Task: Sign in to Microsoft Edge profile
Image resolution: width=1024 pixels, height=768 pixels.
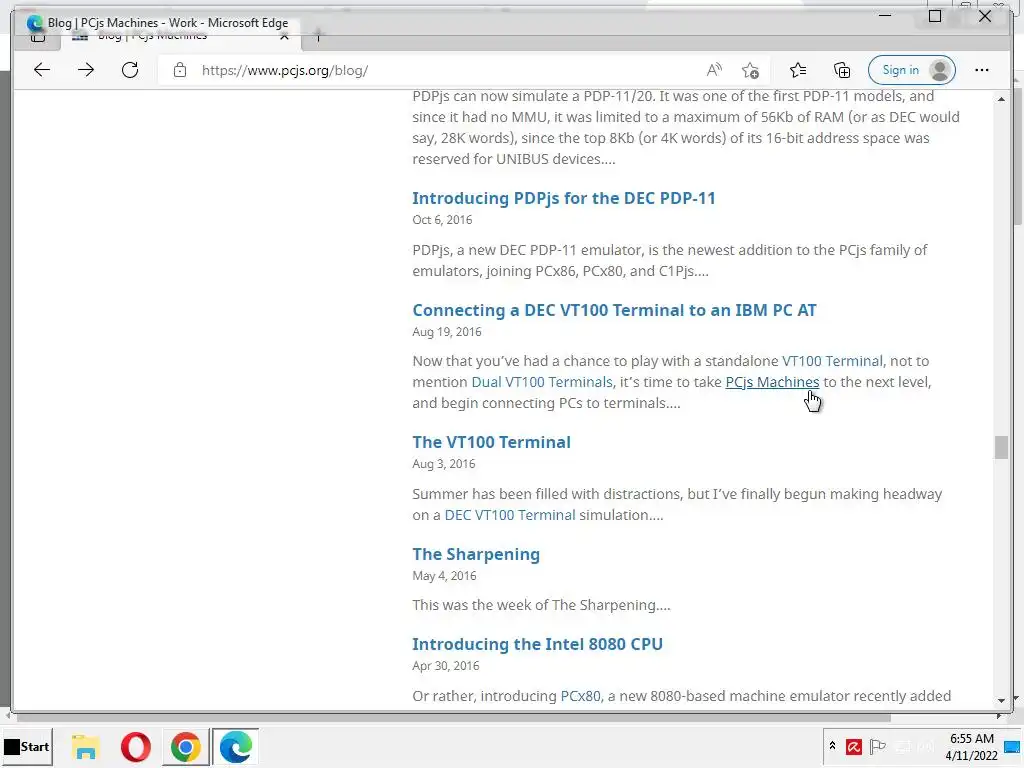Action: click(912, 70)
